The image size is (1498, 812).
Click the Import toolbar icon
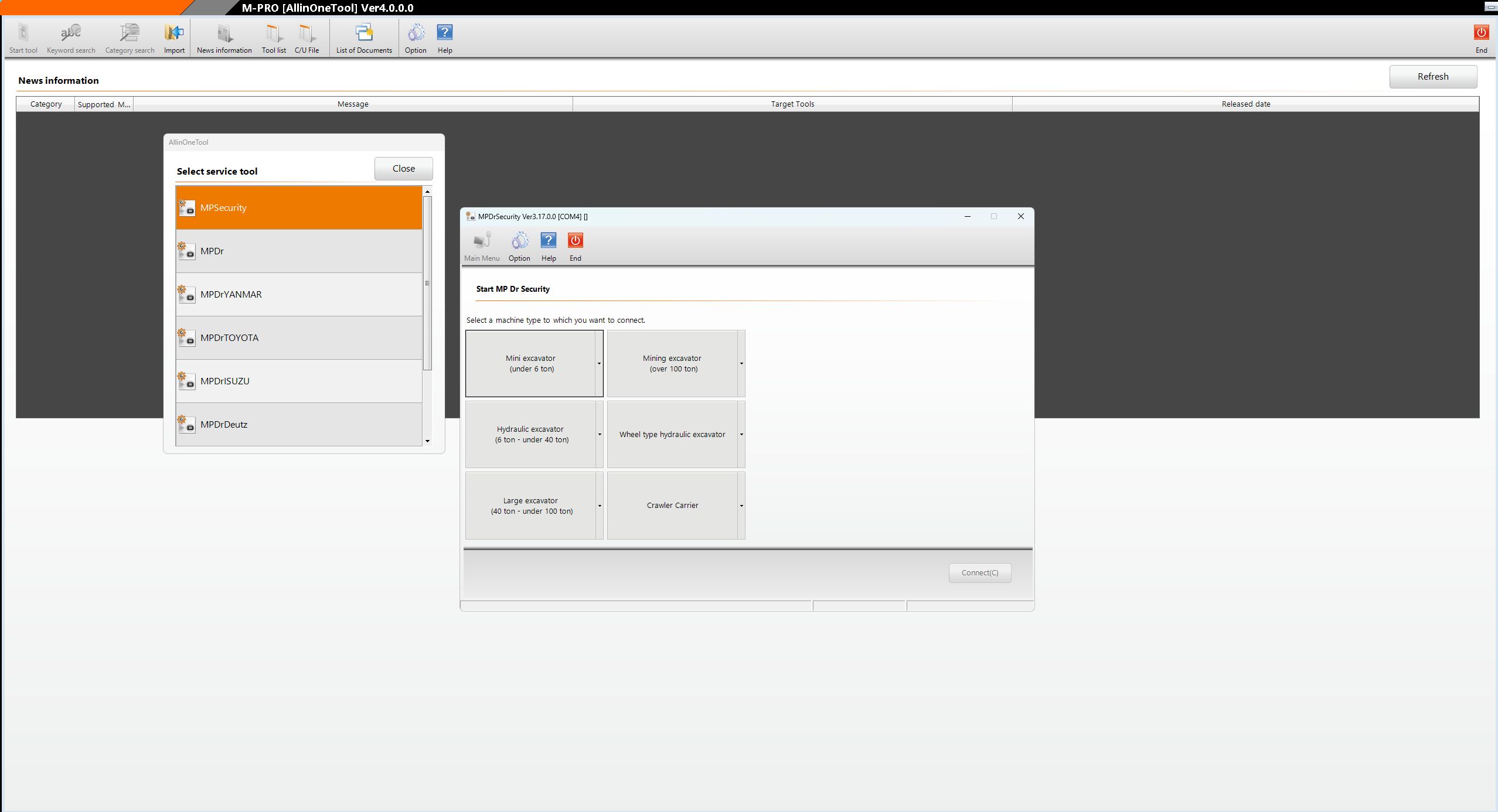coord(174,39)
